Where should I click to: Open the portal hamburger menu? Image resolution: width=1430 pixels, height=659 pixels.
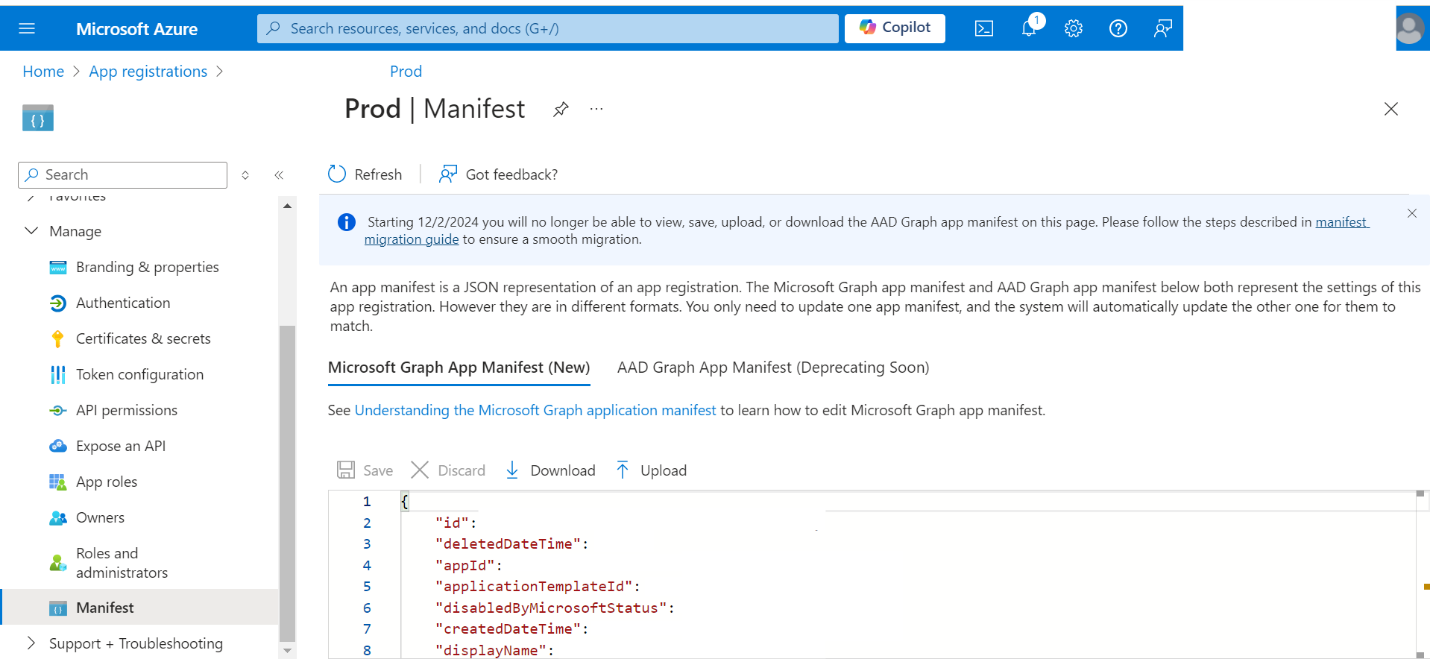(27, 28)
